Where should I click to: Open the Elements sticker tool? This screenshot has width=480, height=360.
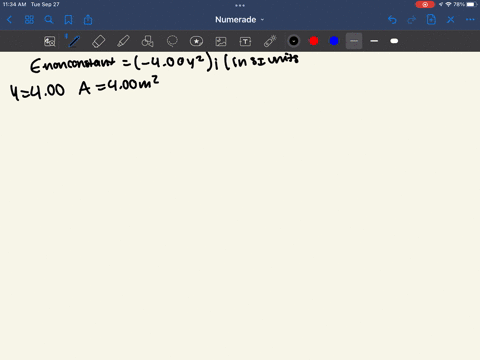click(x=196, y=41)
